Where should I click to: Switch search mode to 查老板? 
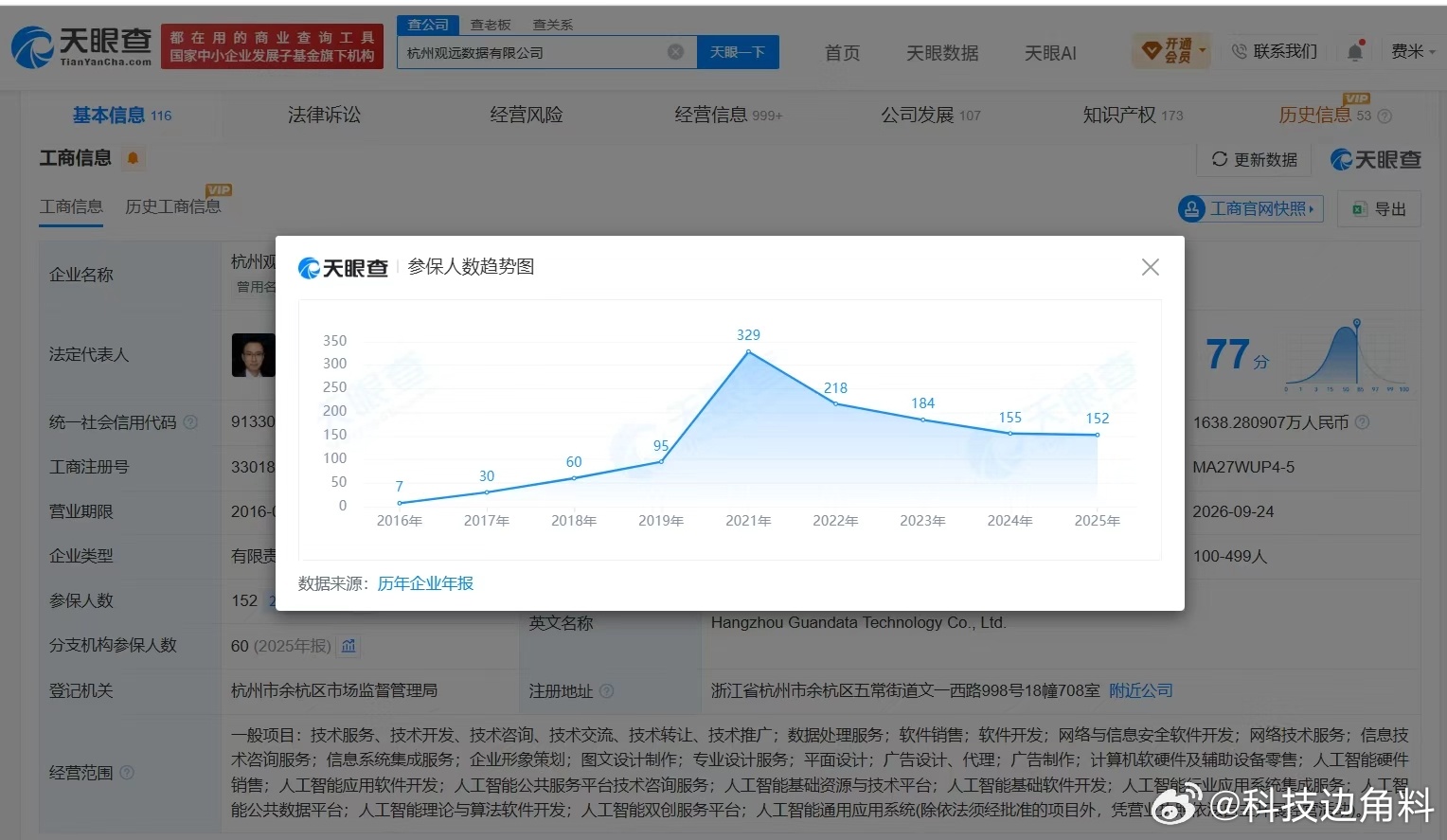click(491, 25)
